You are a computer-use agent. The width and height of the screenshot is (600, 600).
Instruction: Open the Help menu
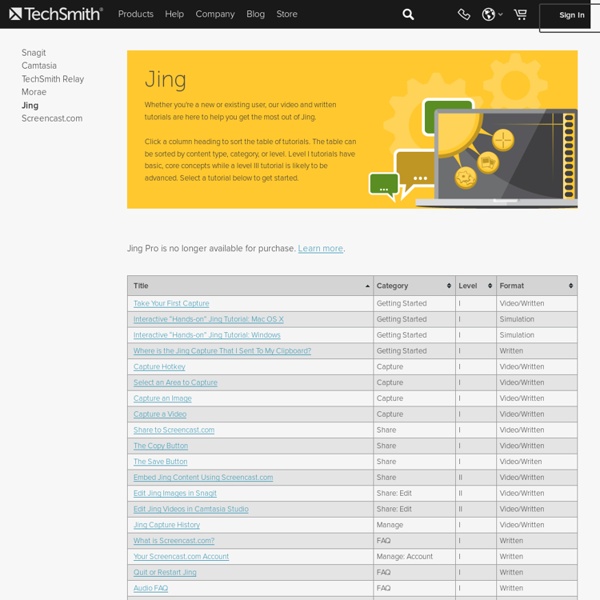tap(174, 14)
